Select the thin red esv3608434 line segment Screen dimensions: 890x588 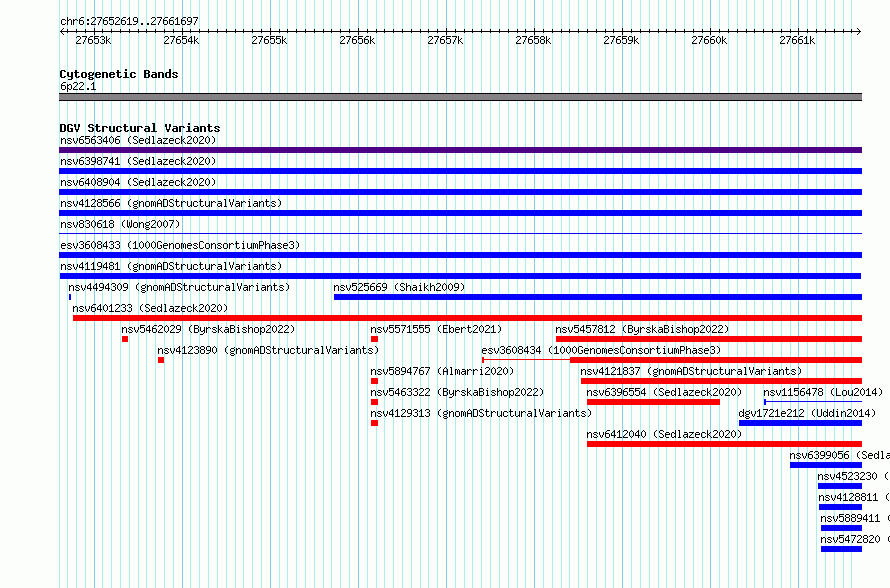(526, 360)
